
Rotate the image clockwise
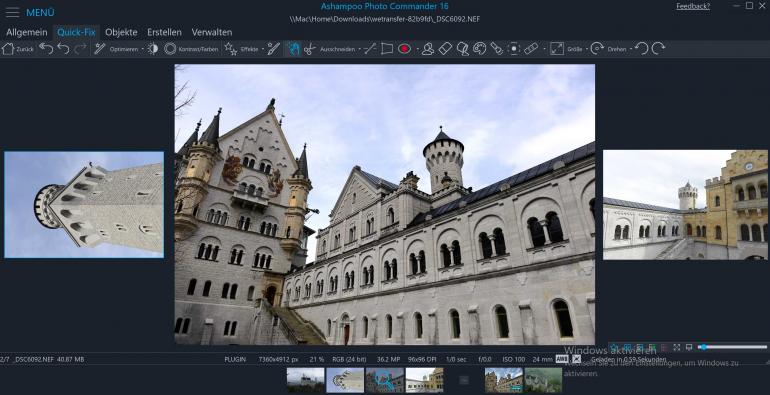659,49
